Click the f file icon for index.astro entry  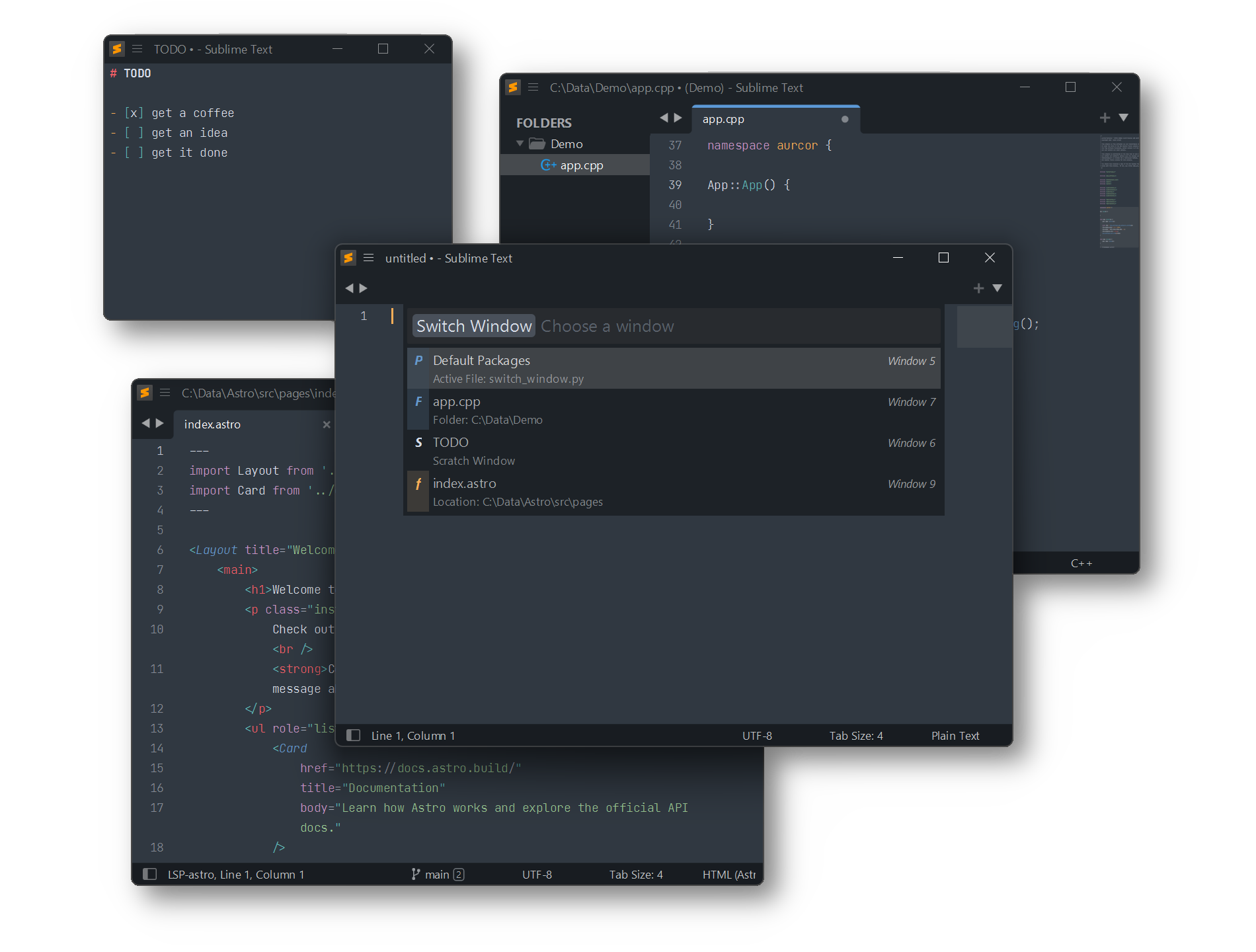[418, 484]
